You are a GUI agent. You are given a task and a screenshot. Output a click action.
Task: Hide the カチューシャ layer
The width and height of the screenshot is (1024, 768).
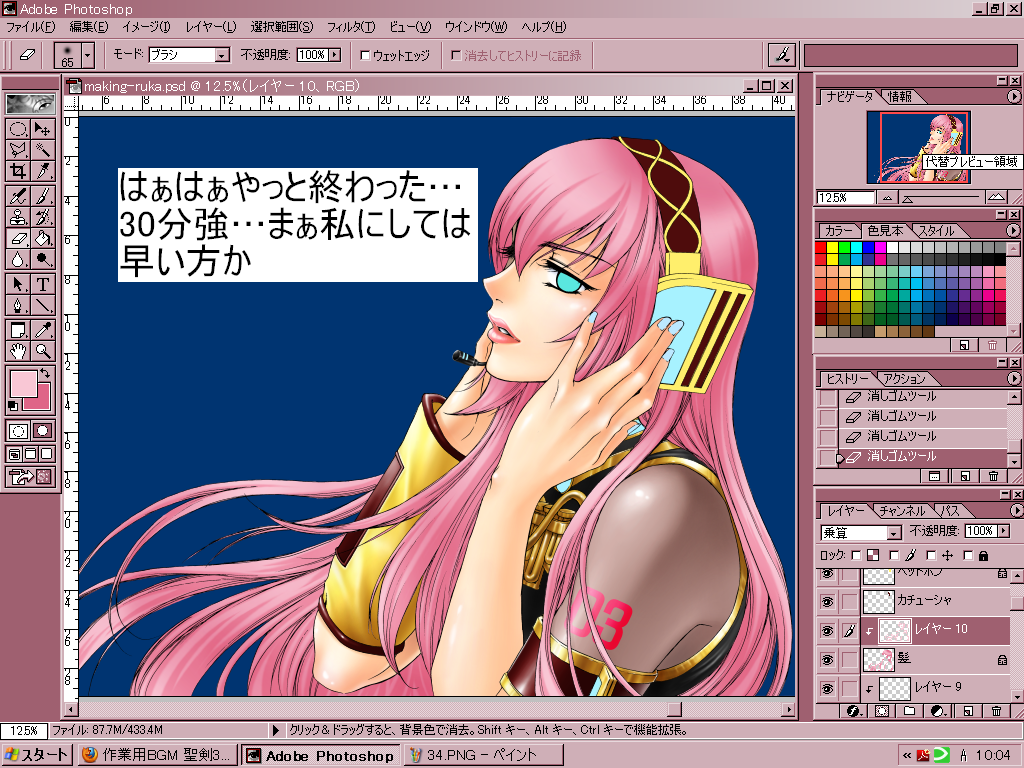pyautogui.click(x=827, y=601)
